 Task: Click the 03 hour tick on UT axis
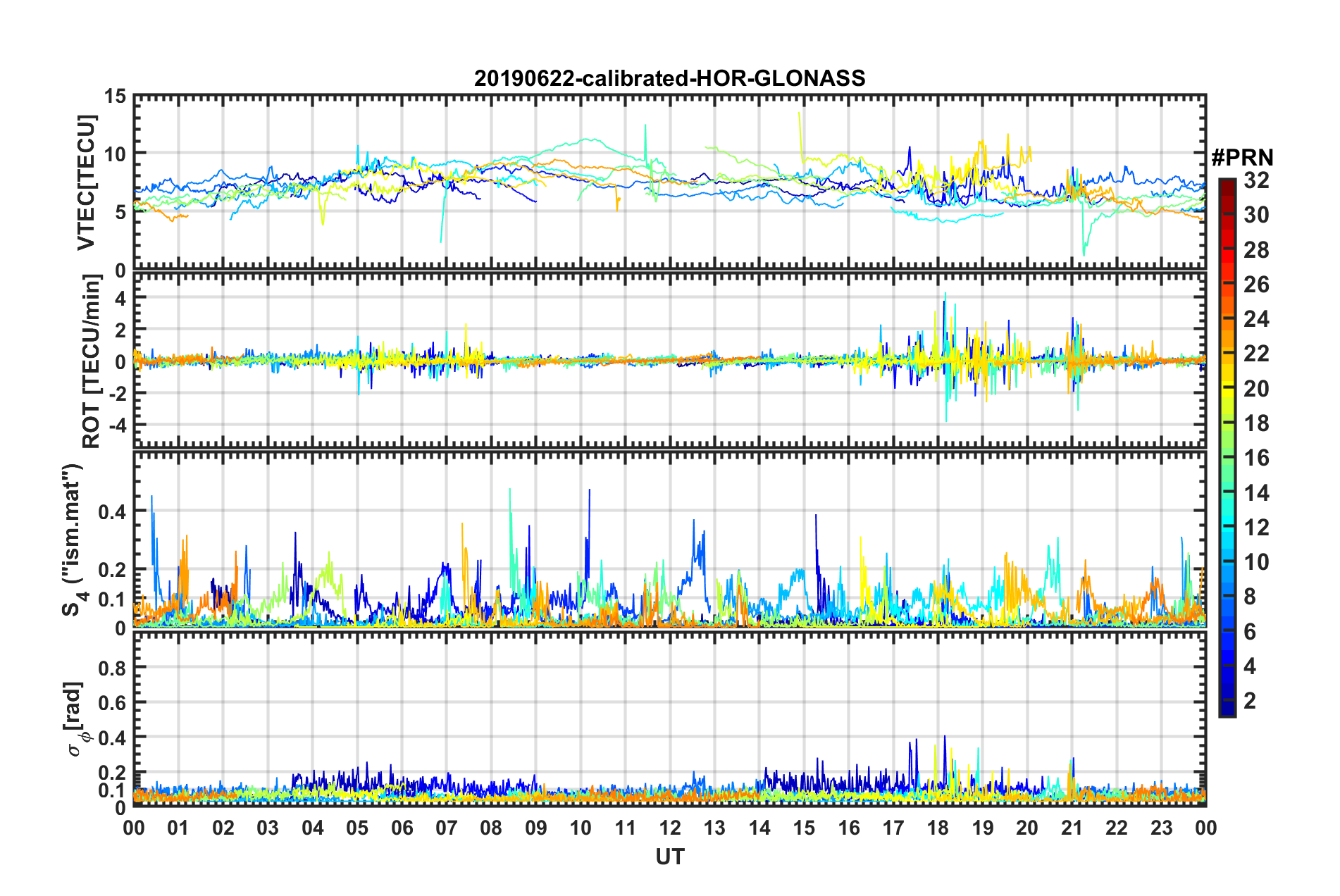tap(268, 828)
